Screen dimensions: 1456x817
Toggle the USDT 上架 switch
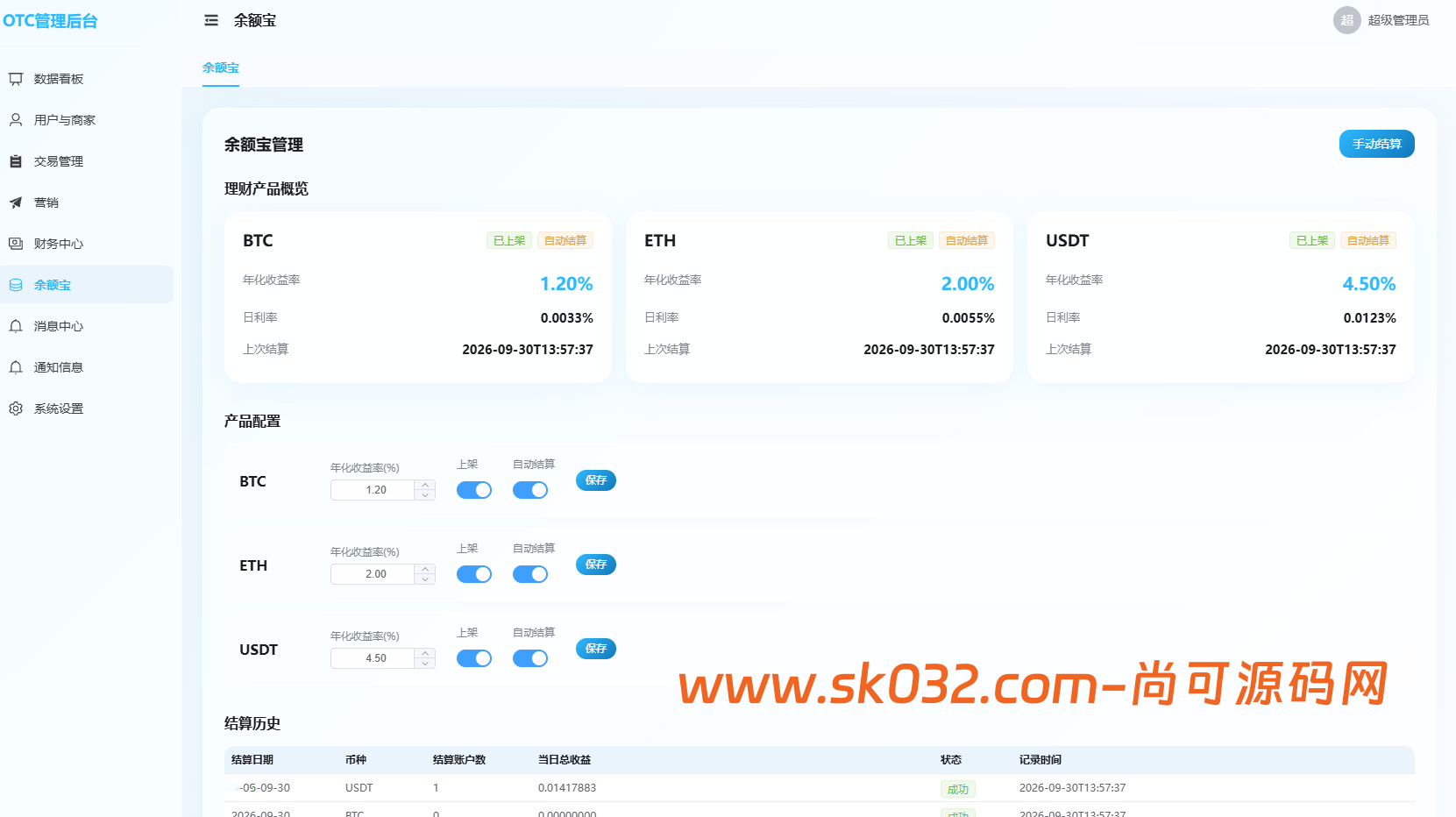coord(474,658)
